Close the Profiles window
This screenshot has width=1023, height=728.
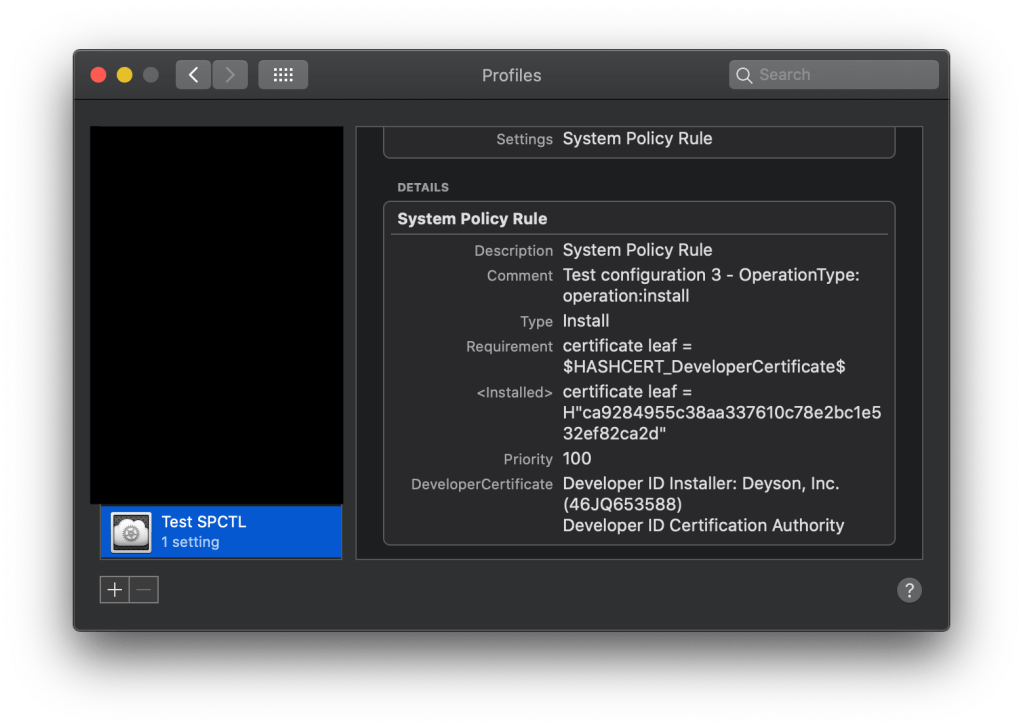point(99,75)
